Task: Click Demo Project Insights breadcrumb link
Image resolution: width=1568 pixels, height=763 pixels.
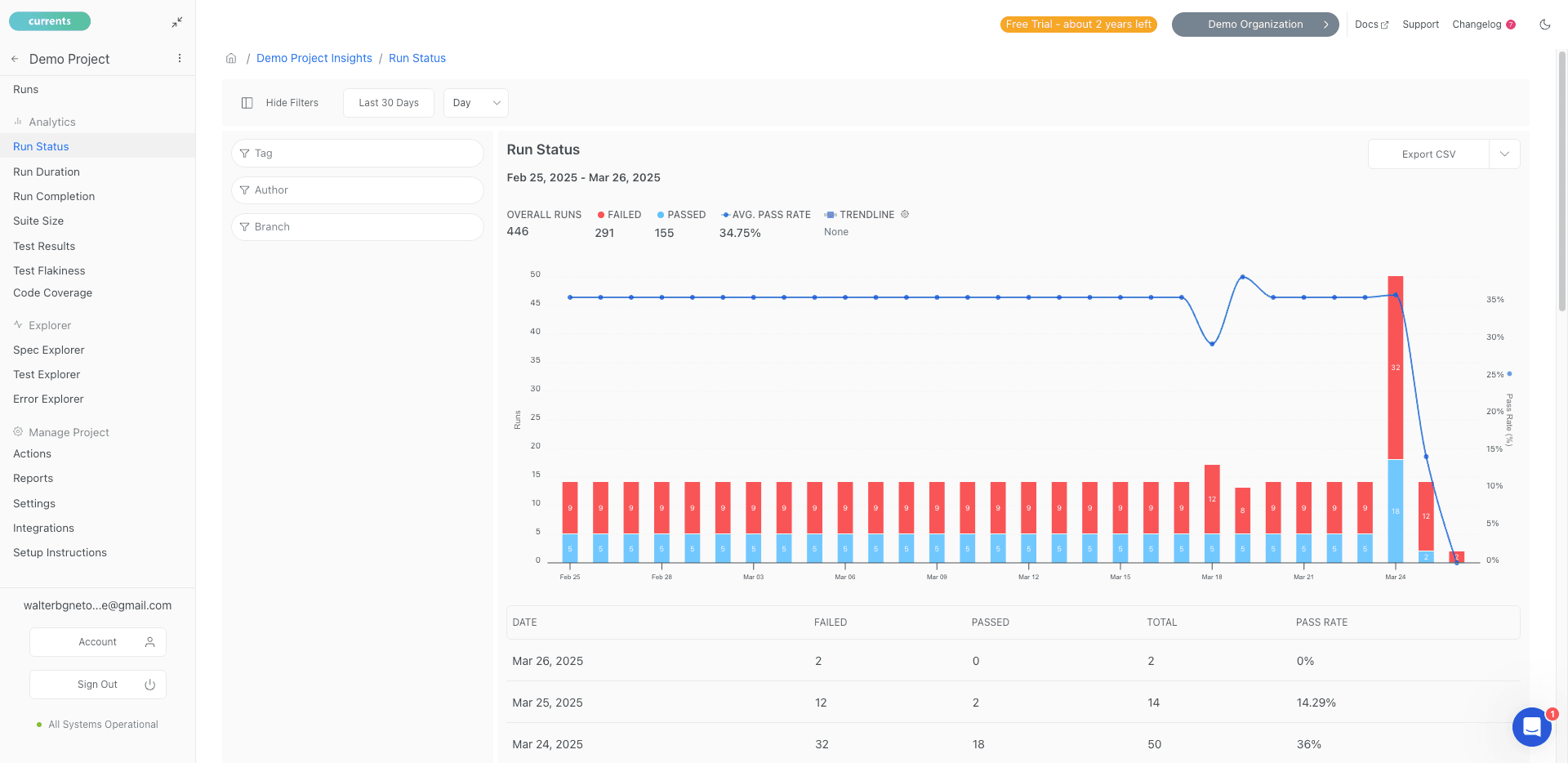Action: [x=314, y=58]
